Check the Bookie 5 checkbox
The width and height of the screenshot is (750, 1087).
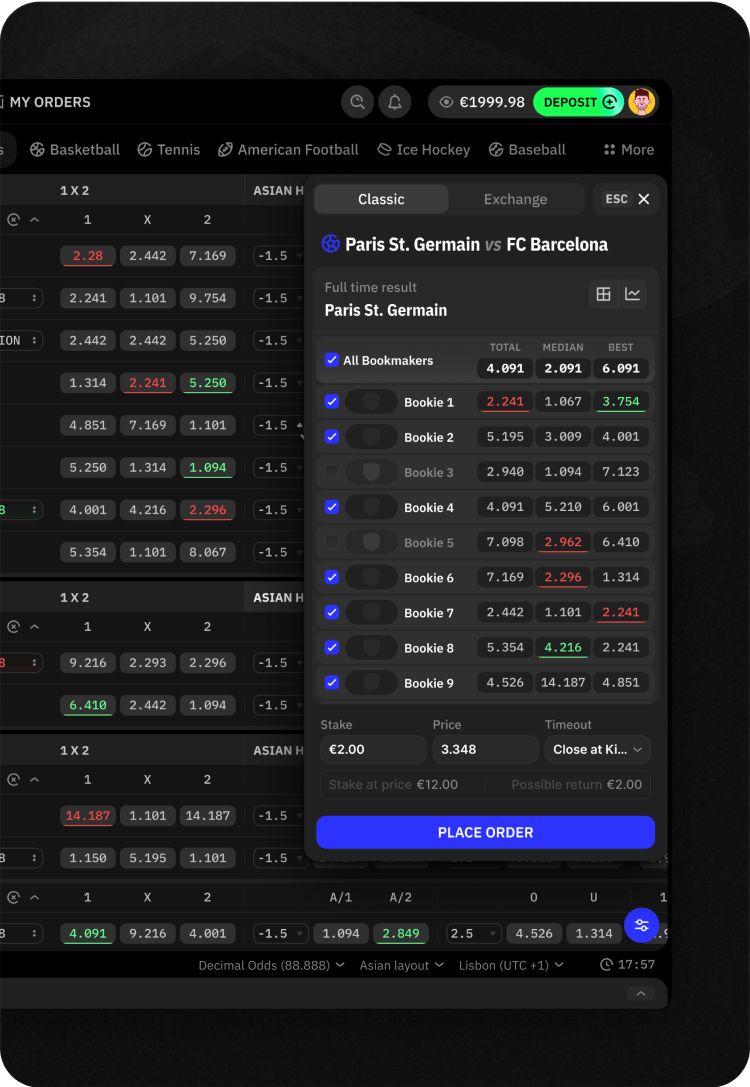tap(332, 542)
